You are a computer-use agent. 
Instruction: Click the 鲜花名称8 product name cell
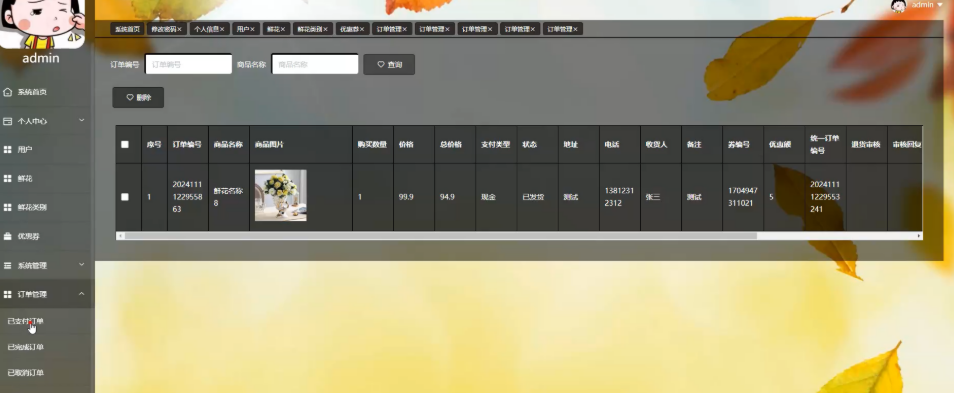[x=228, y=196]
